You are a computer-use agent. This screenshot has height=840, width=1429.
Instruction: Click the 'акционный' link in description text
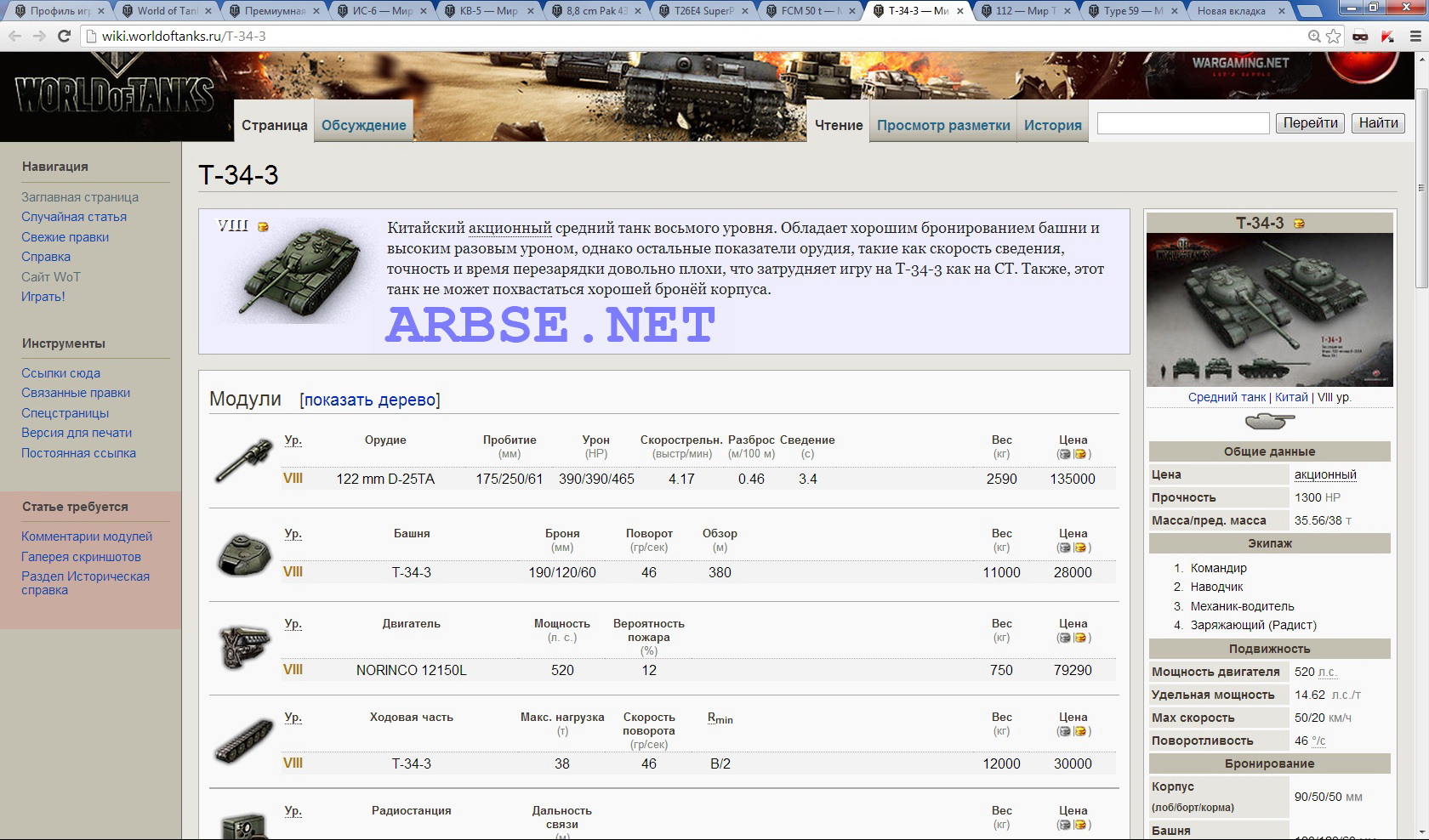coord(510,228)
